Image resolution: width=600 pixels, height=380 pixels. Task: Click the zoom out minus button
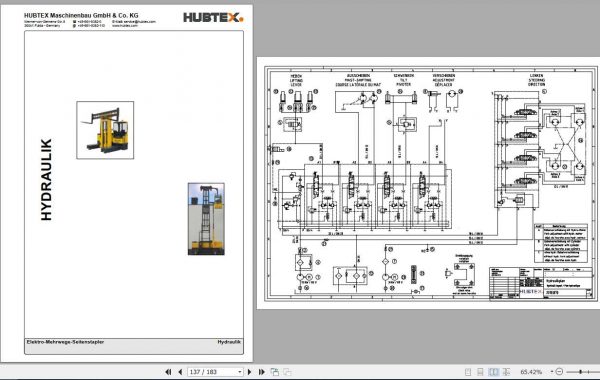coord(559,372)
